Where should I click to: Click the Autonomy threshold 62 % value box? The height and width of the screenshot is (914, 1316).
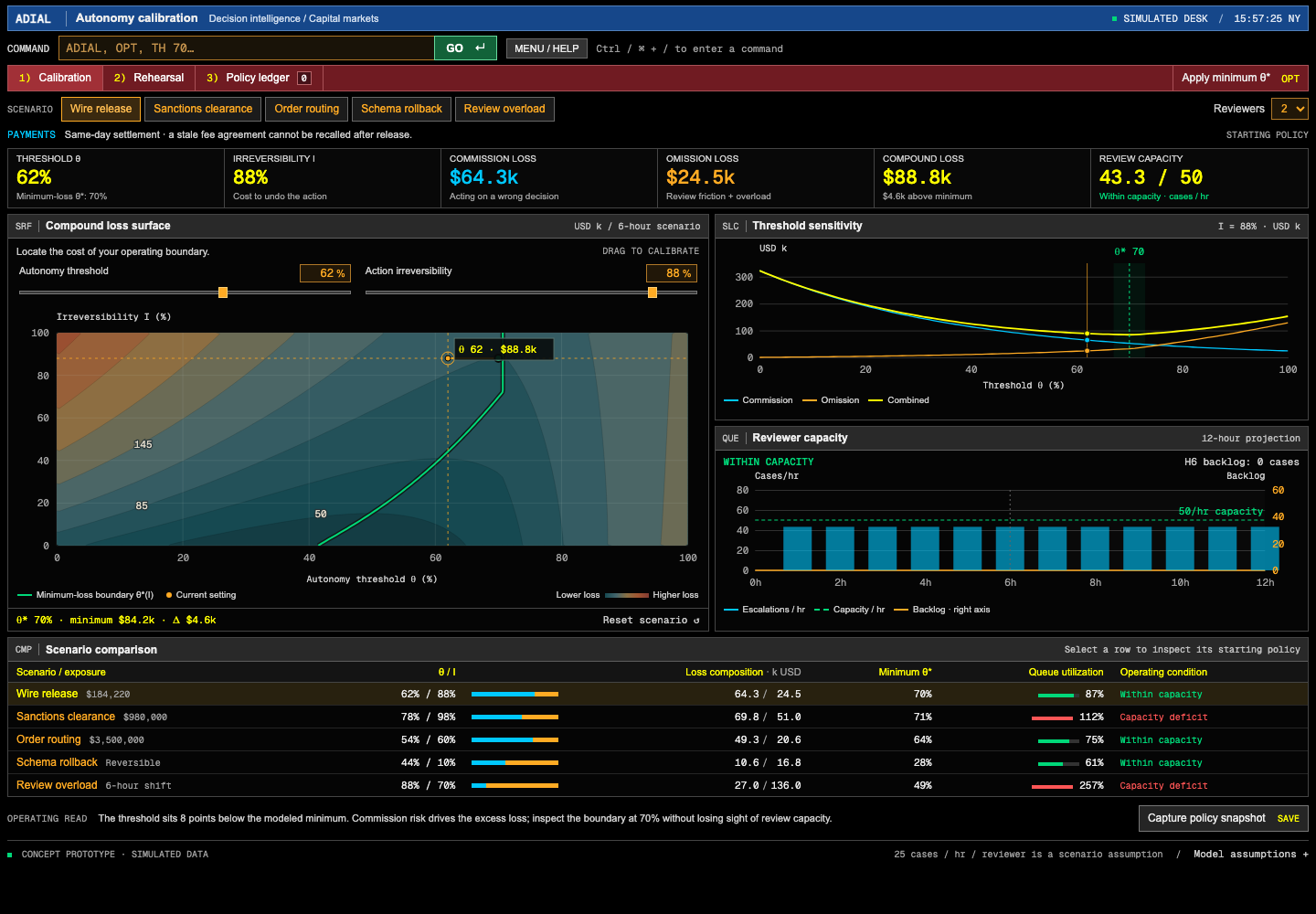click(x=325, y=273)
